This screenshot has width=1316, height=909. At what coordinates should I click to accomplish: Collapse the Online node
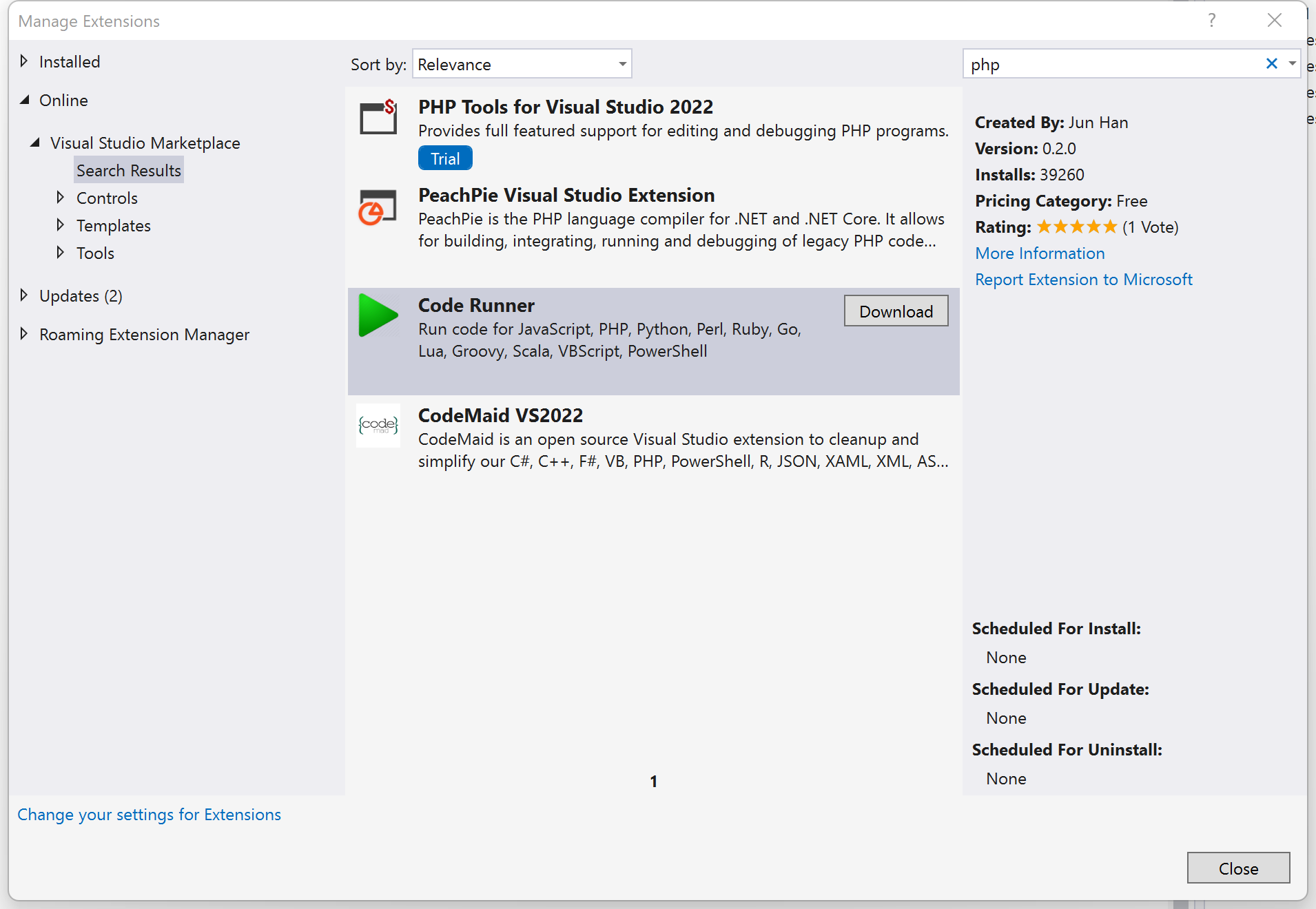(25, 100)
